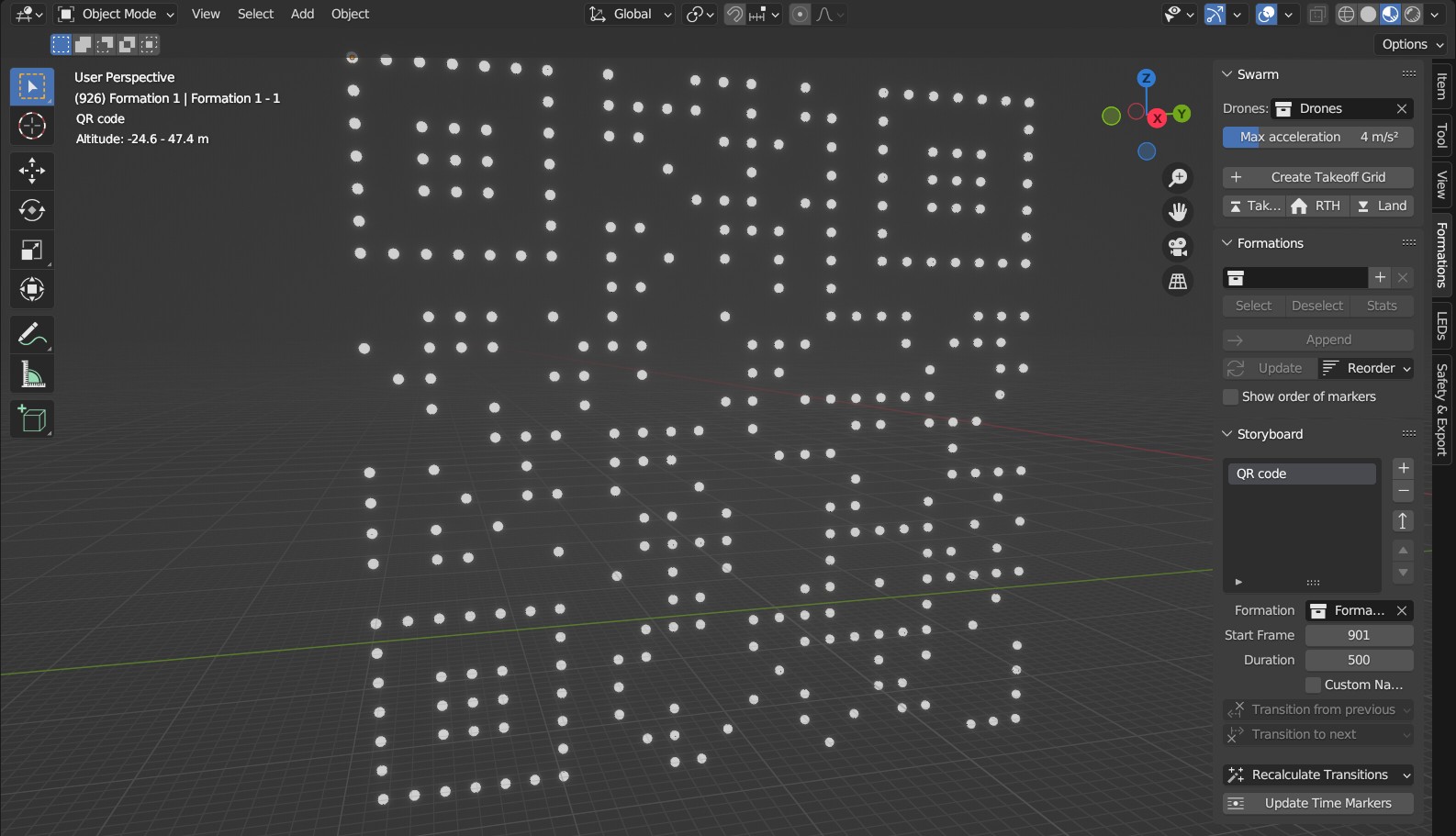
Task: Click the pan view hand icon
Action: click(x=1178, y=212)
